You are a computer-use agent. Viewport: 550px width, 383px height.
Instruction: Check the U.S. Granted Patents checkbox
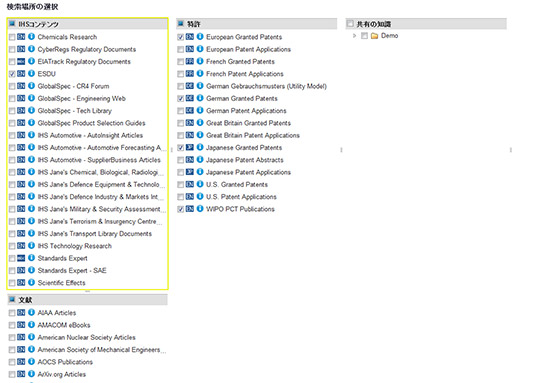click(181, 185)
